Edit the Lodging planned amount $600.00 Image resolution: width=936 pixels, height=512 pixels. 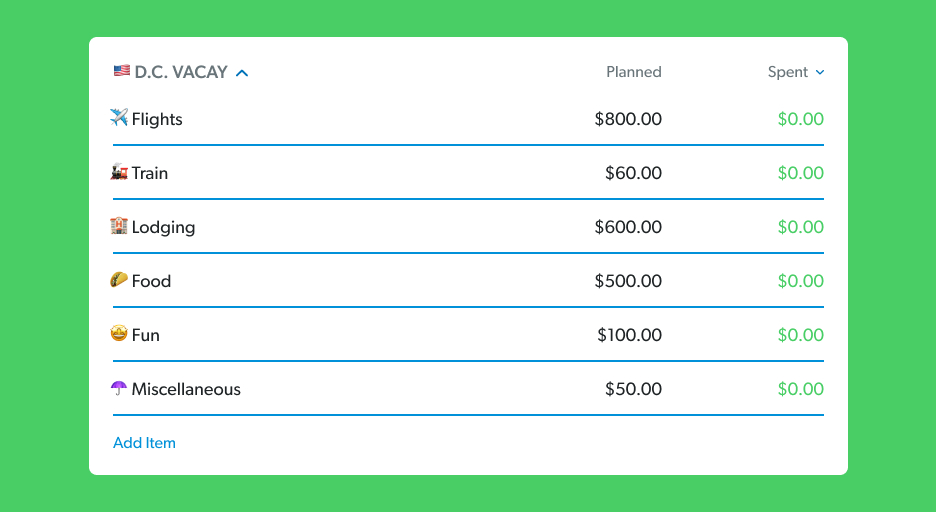coord(628,227)
